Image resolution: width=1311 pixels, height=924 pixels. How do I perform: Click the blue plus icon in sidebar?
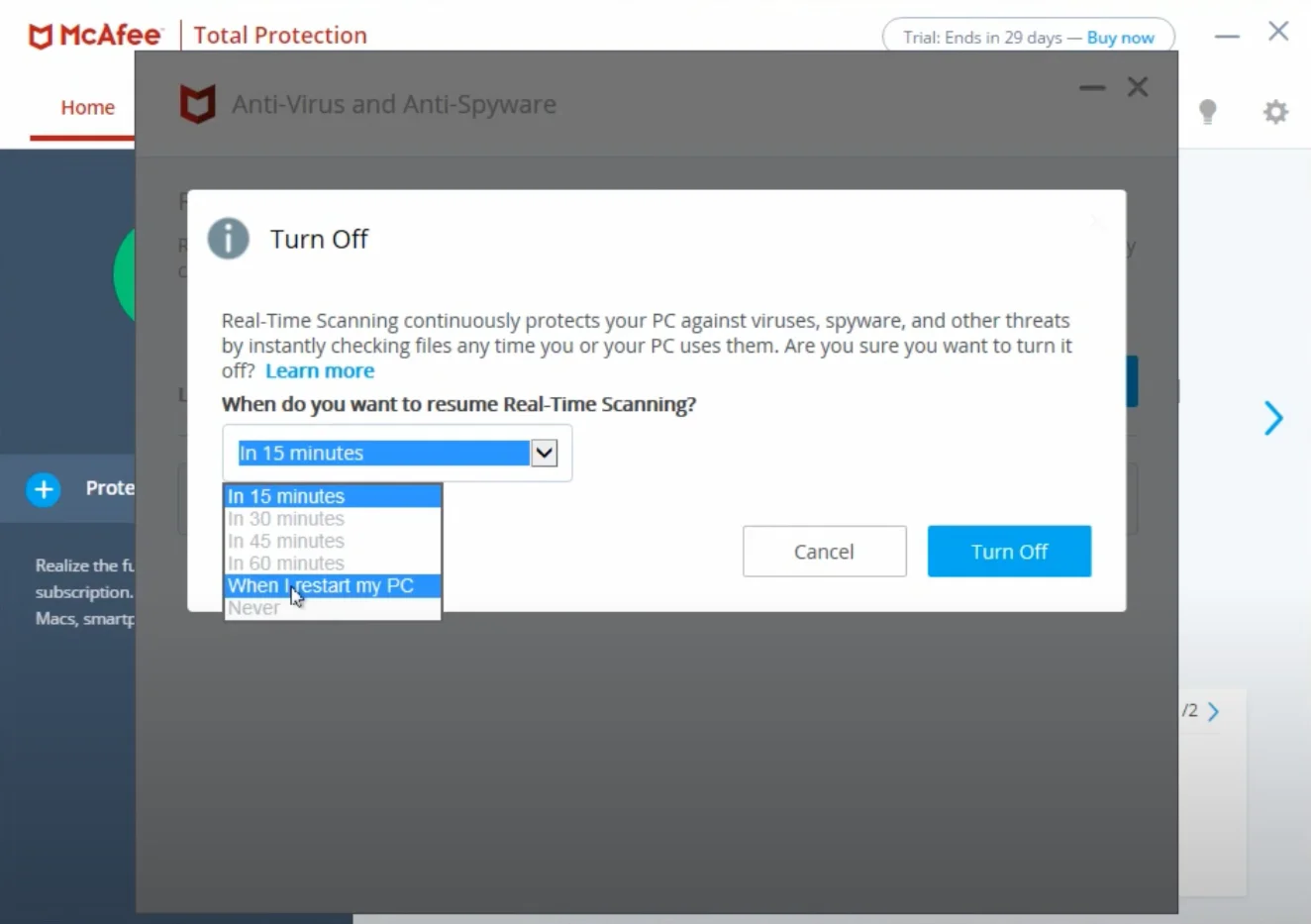[44, 489]
